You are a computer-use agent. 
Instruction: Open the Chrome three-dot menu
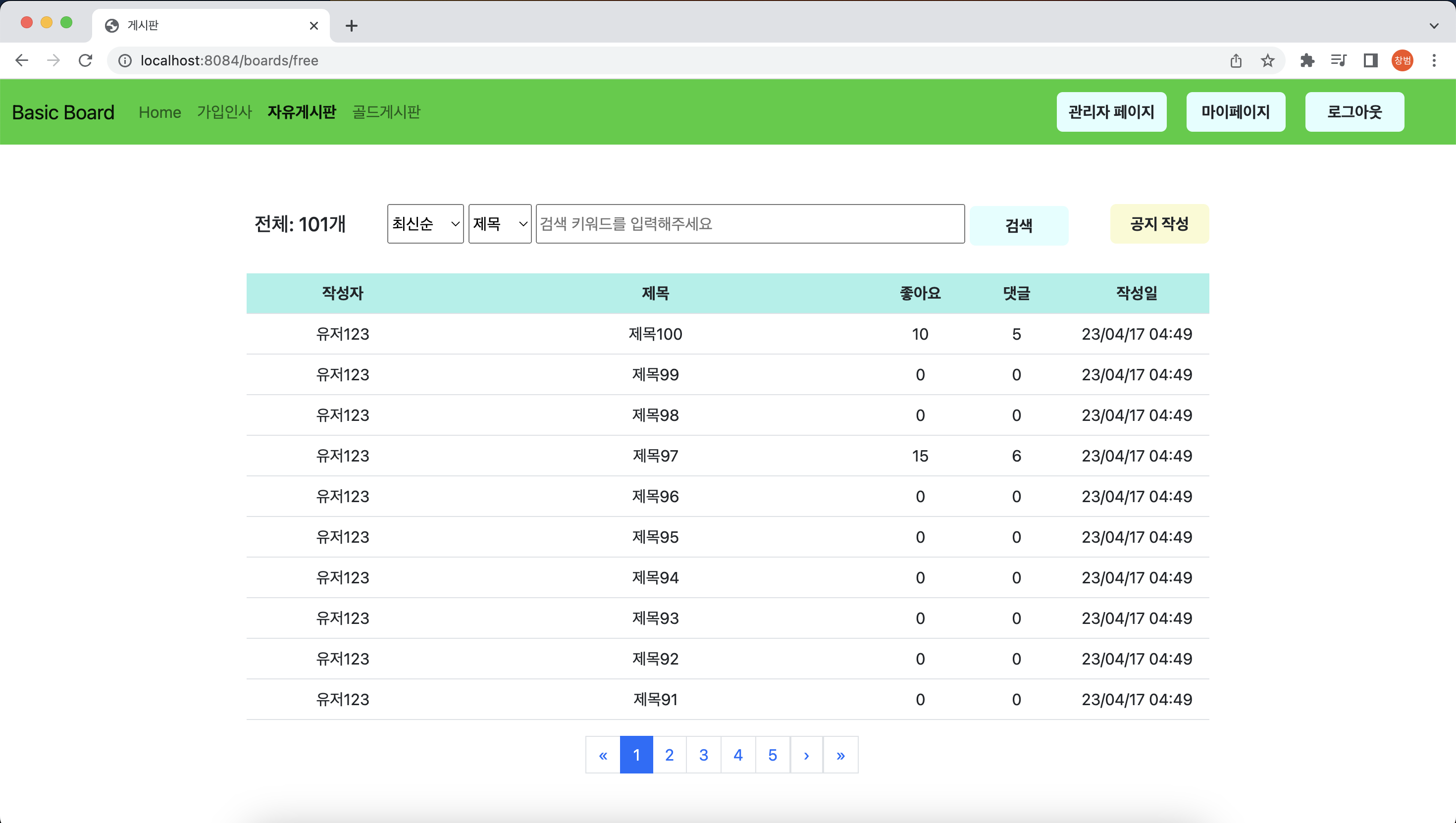(x=1434, y=60)
